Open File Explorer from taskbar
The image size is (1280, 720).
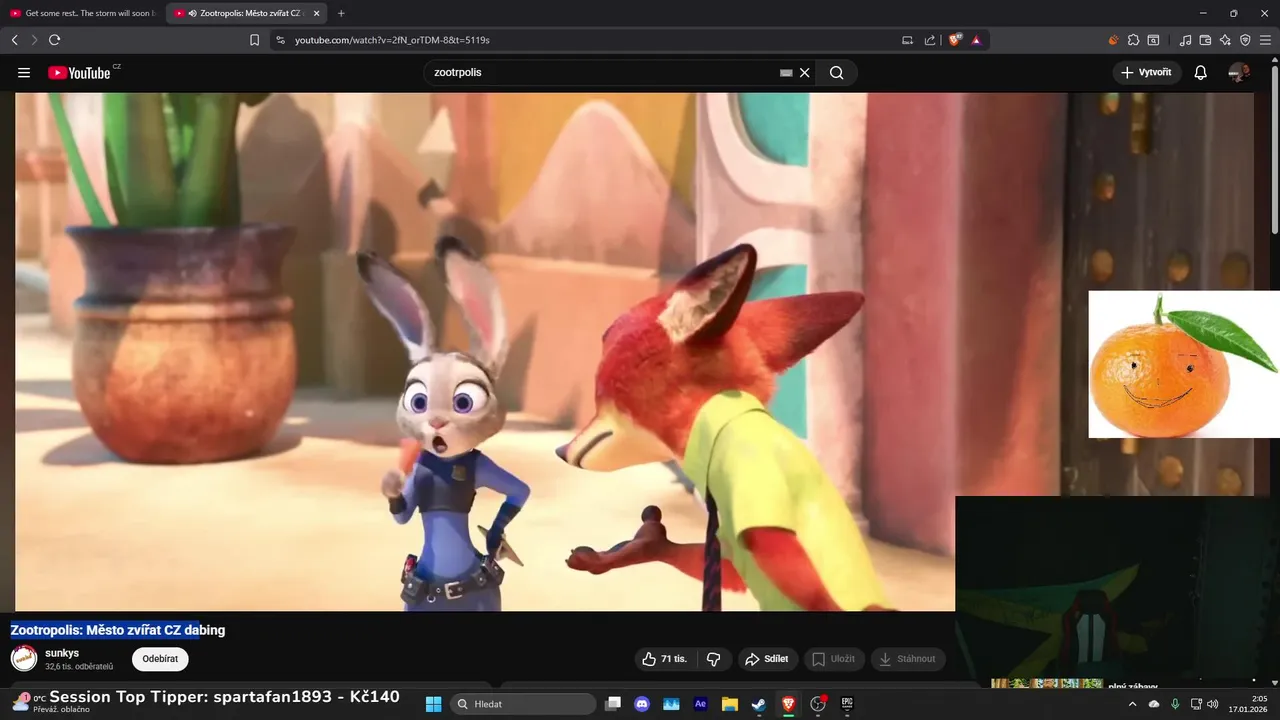[730, 704]
